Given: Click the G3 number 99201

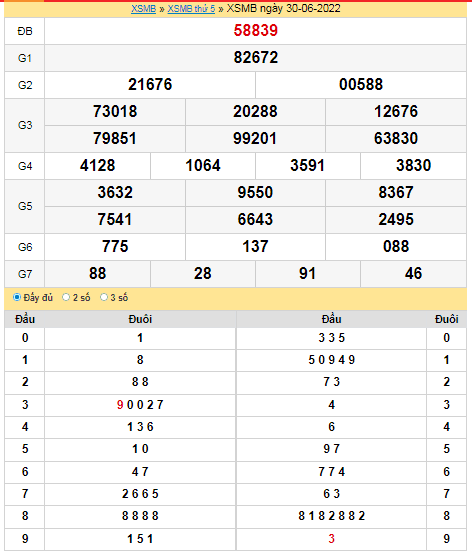Looking at the screenshot, I should point(255,138).
